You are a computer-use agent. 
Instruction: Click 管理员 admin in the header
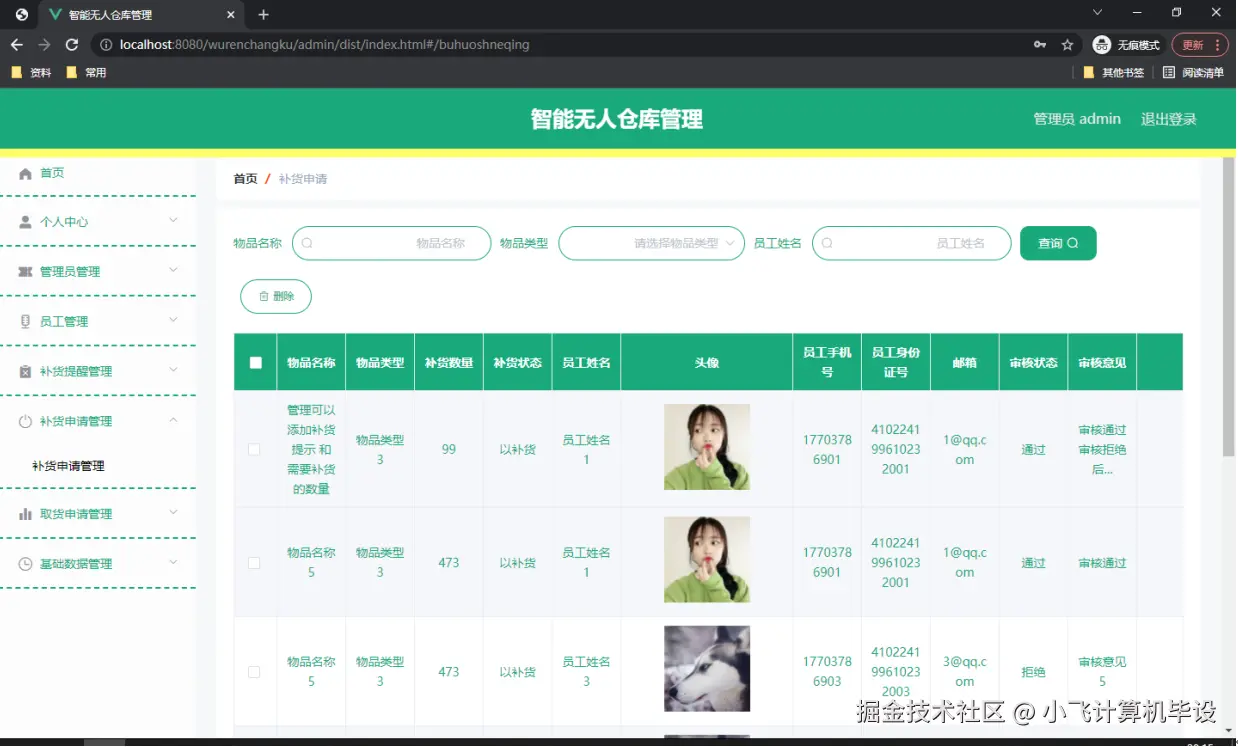1077,119
